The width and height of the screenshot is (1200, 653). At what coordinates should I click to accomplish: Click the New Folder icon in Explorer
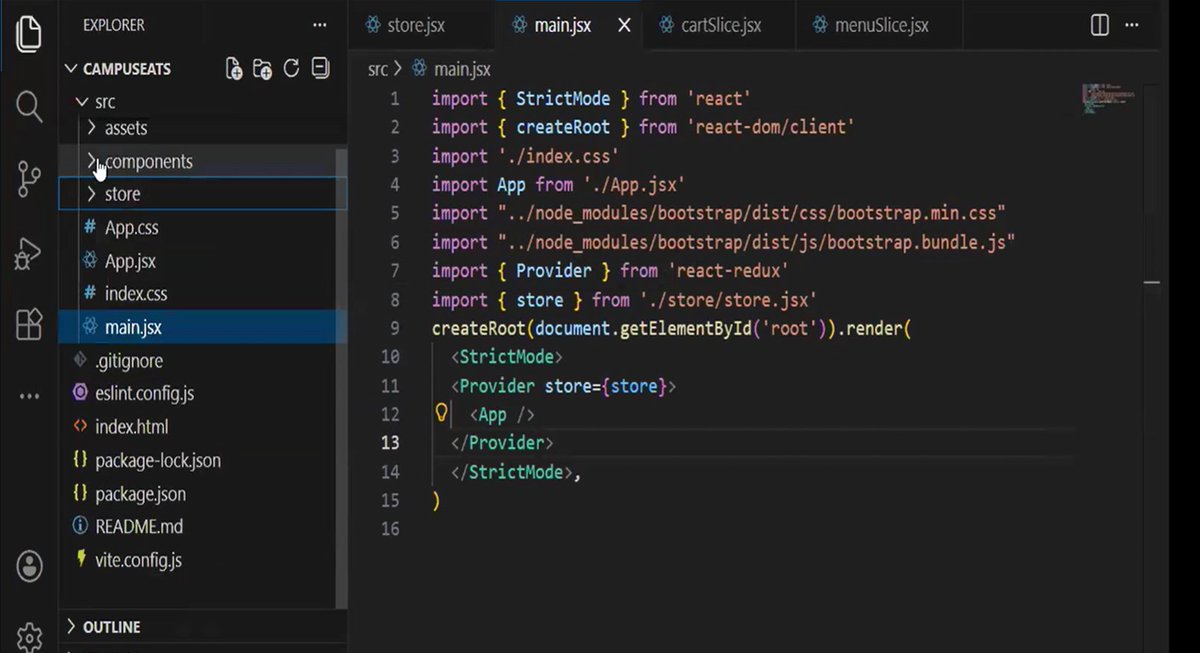point(262,69)
